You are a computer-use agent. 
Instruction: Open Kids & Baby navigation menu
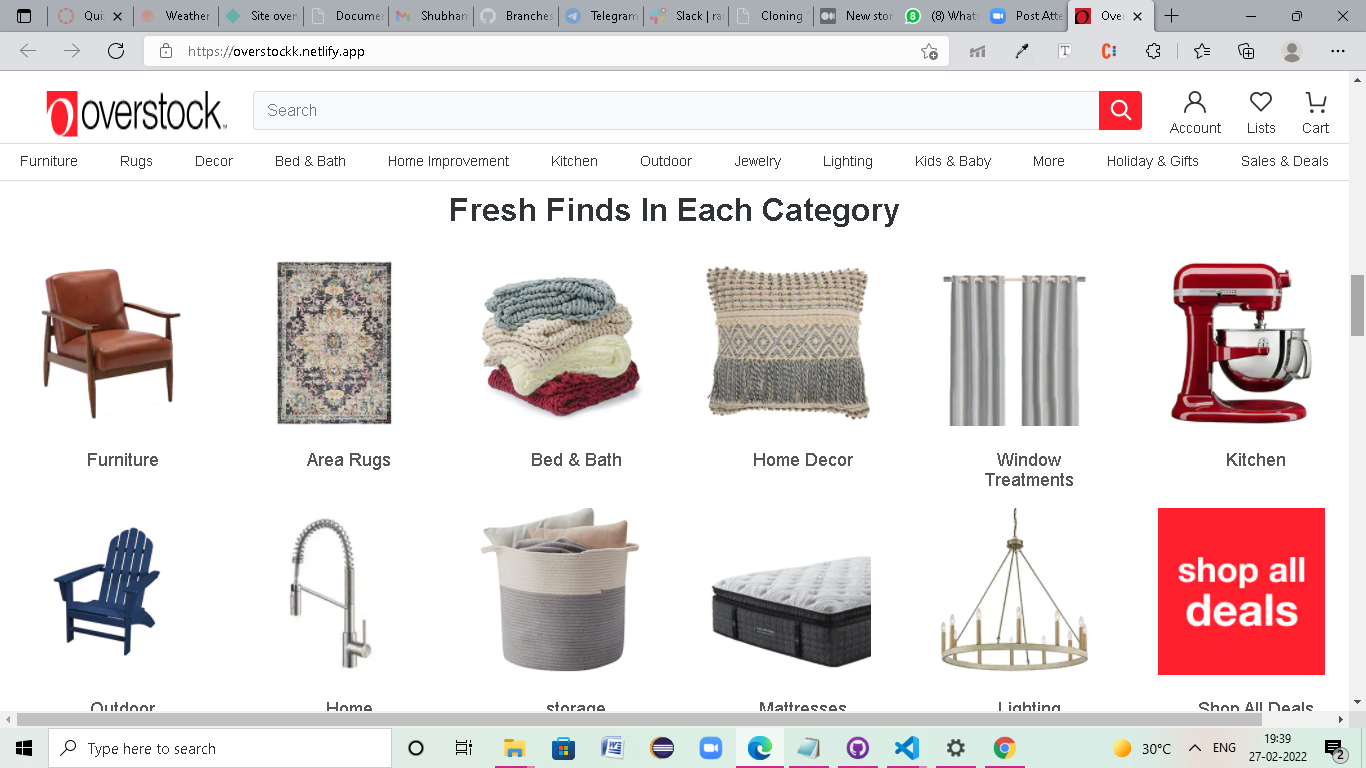[953, 161]
